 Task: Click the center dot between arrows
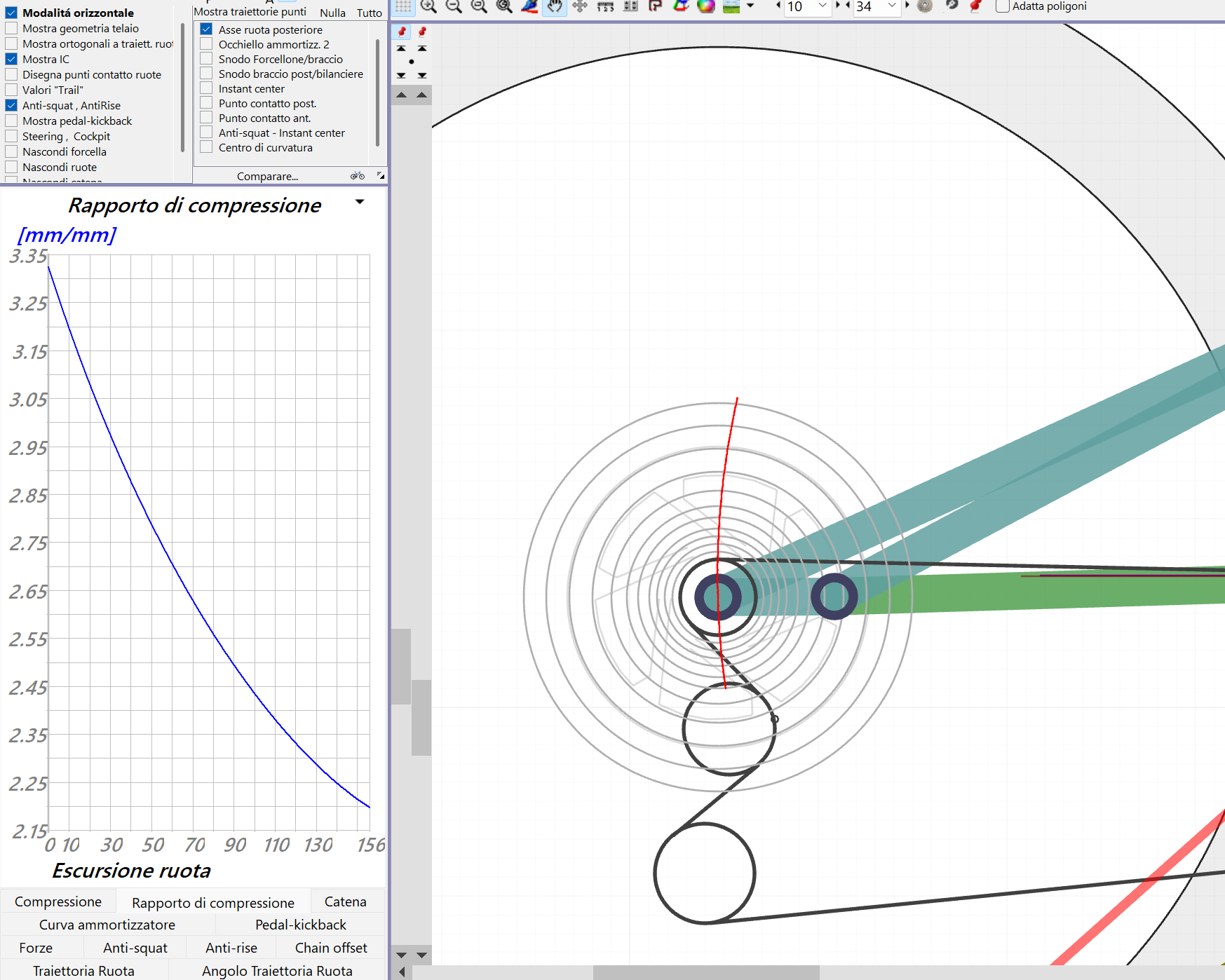[412, 62]
